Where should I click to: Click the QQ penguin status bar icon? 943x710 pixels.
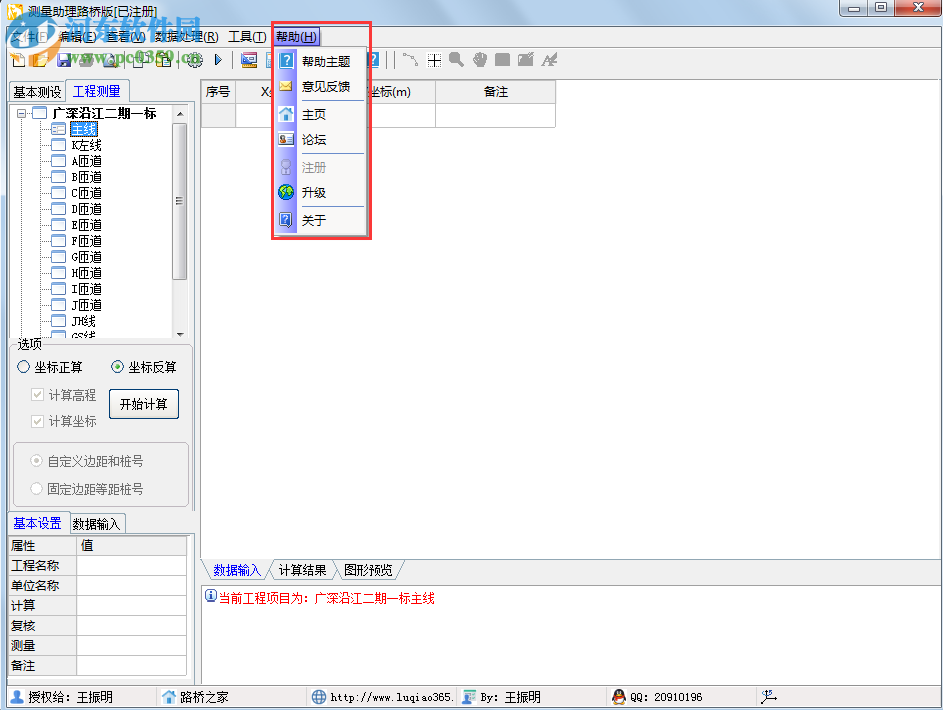[x=618, y=697]
